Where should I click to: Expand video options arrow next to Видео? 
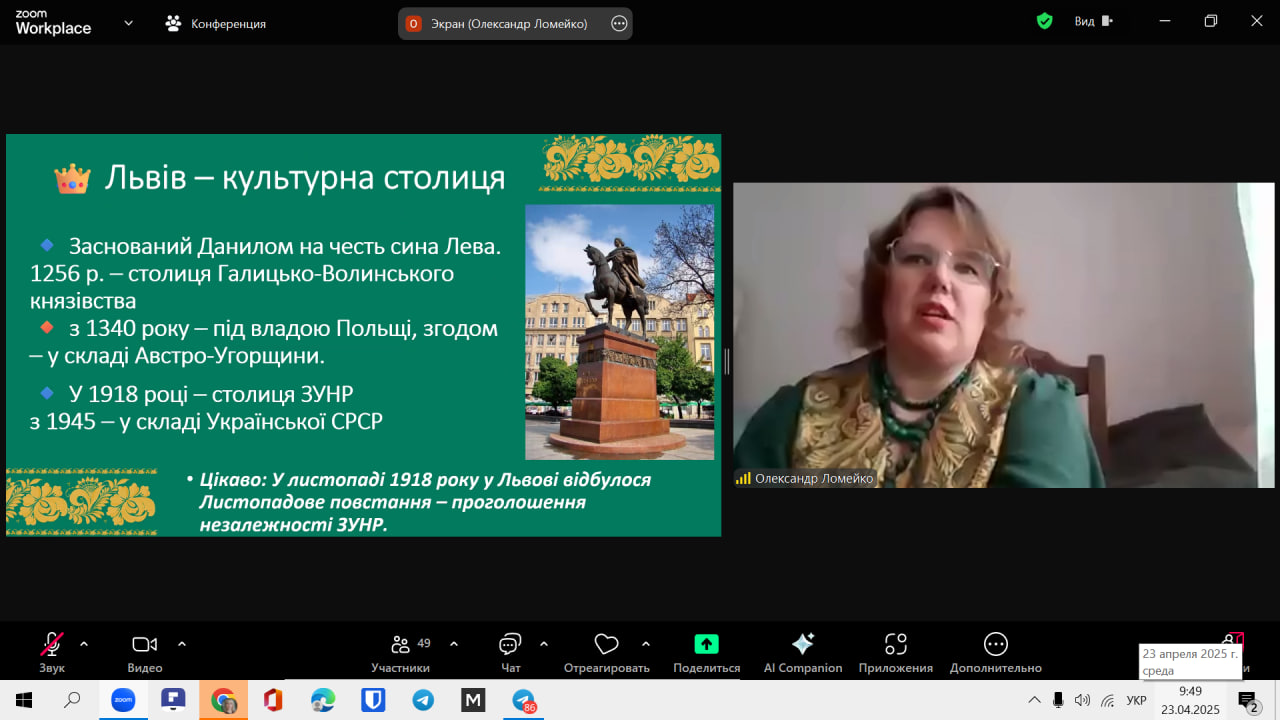pos(182,644)
